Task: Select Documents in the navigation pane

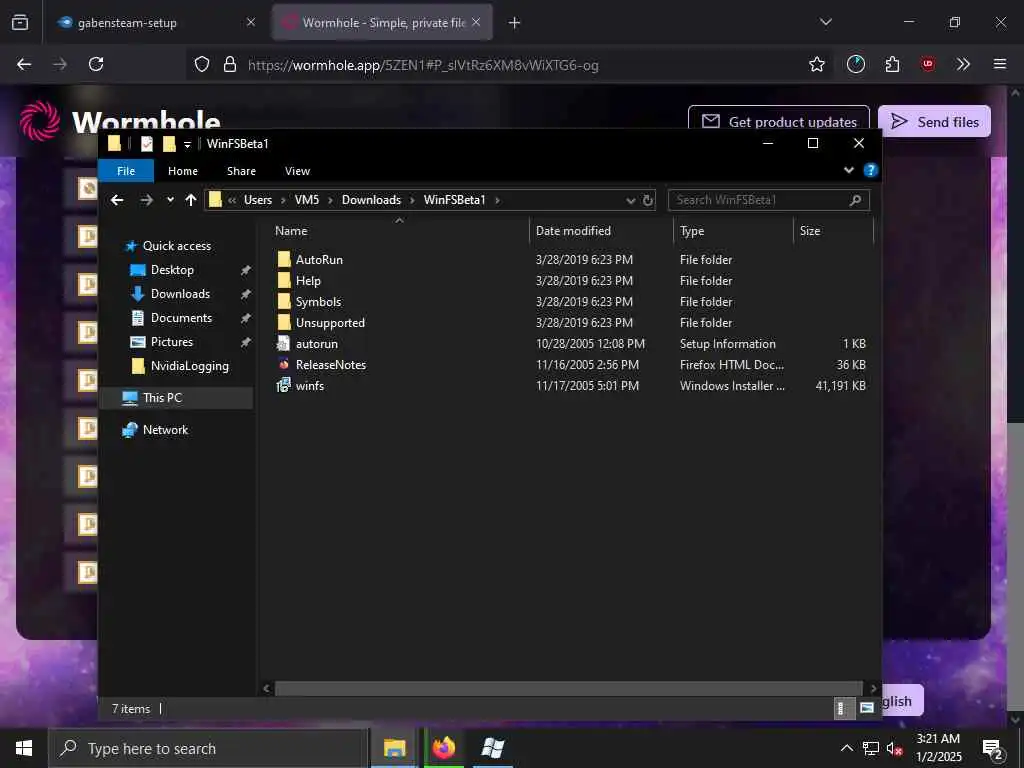Action: 182,318
